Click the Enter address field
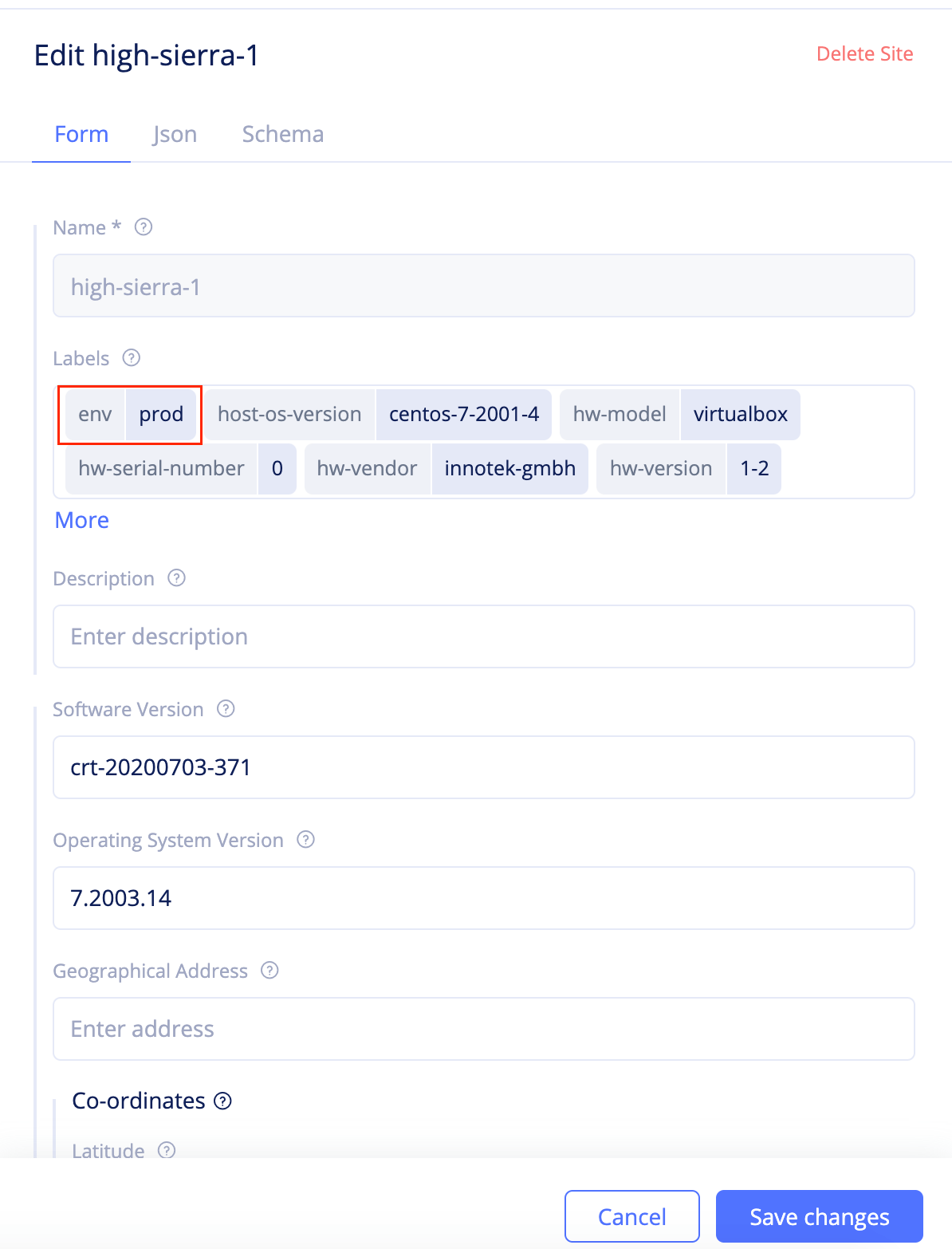 point(483,1029)
